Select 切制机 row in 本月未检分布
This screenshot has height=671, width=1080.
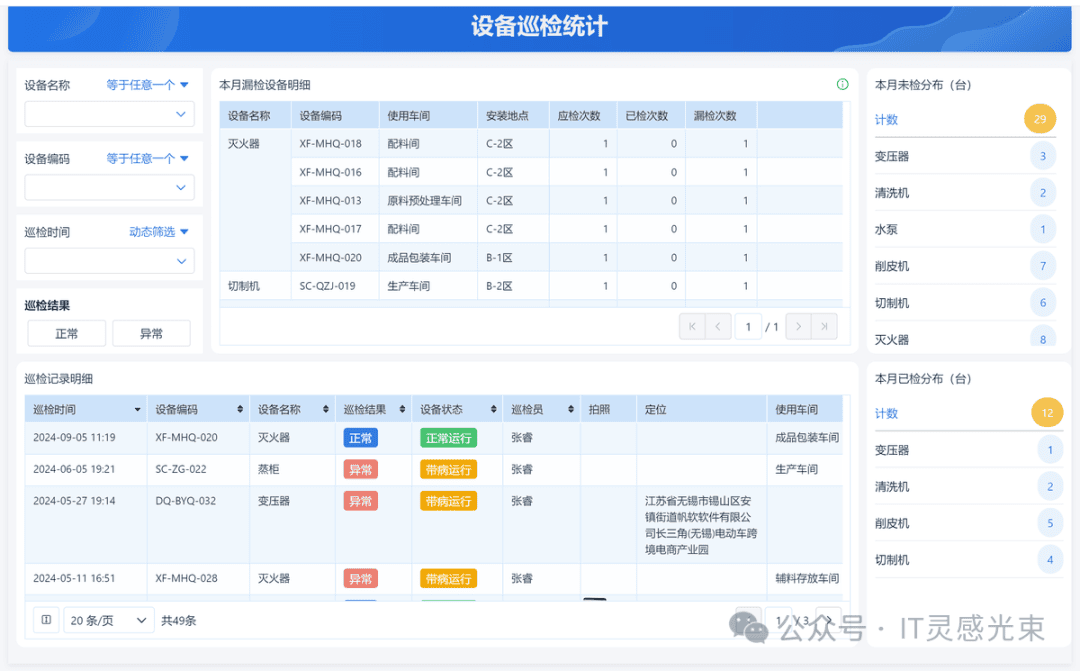click(966, 302)
